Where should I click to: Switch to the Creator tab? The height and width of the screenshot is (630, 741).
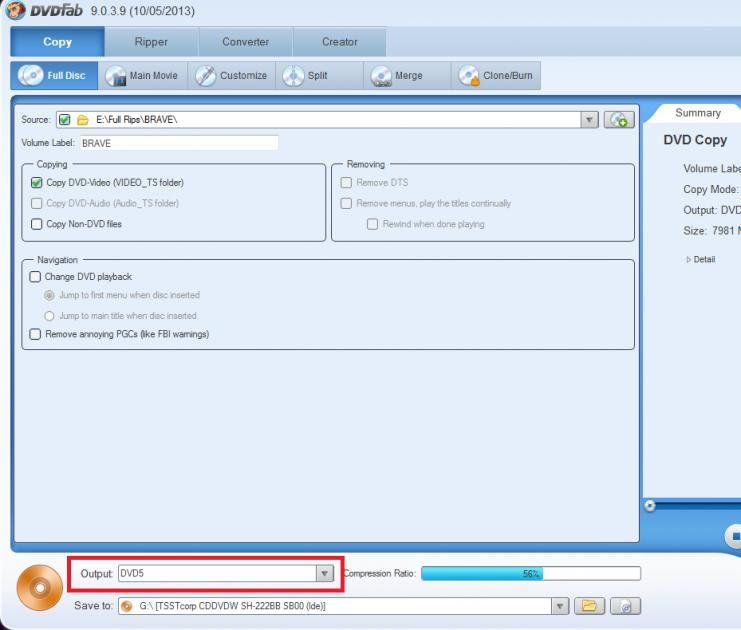pyautogui.click(x=339, y=42)
